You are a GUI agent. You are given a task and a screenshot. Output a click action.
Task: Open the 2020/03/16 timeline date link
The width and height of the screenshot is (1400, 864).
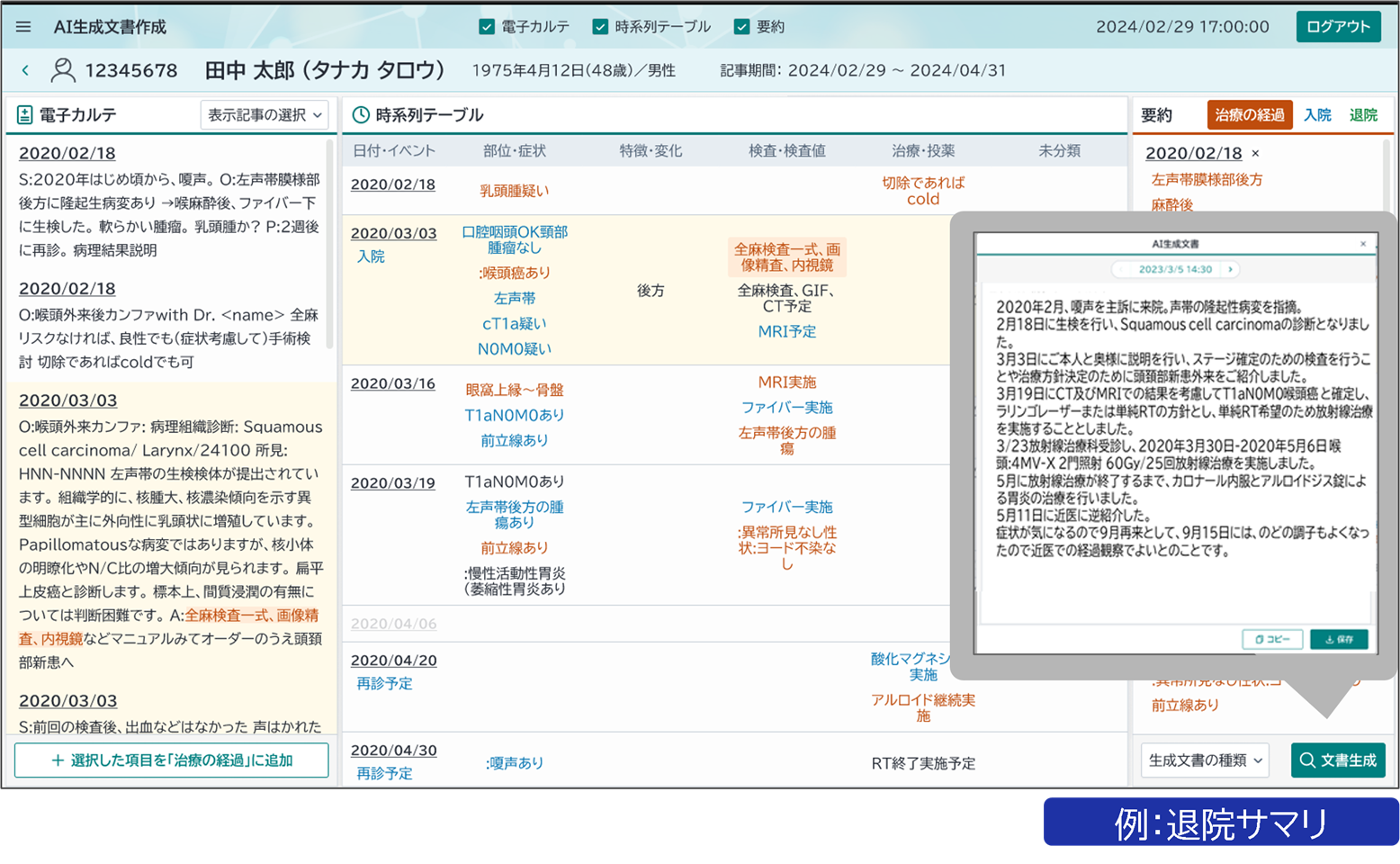392,383
